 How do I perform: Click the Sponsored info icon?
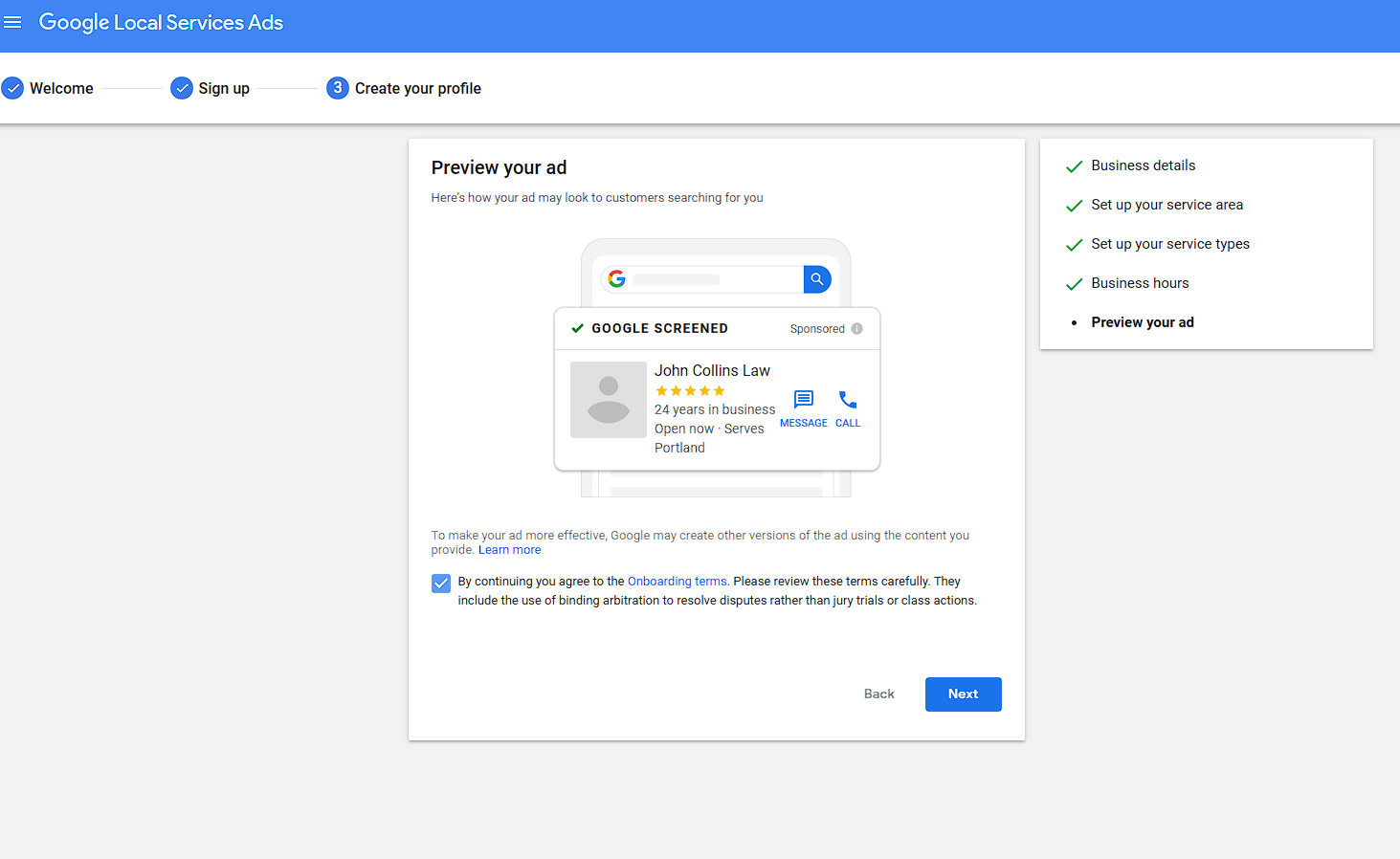tap(856, 328)
